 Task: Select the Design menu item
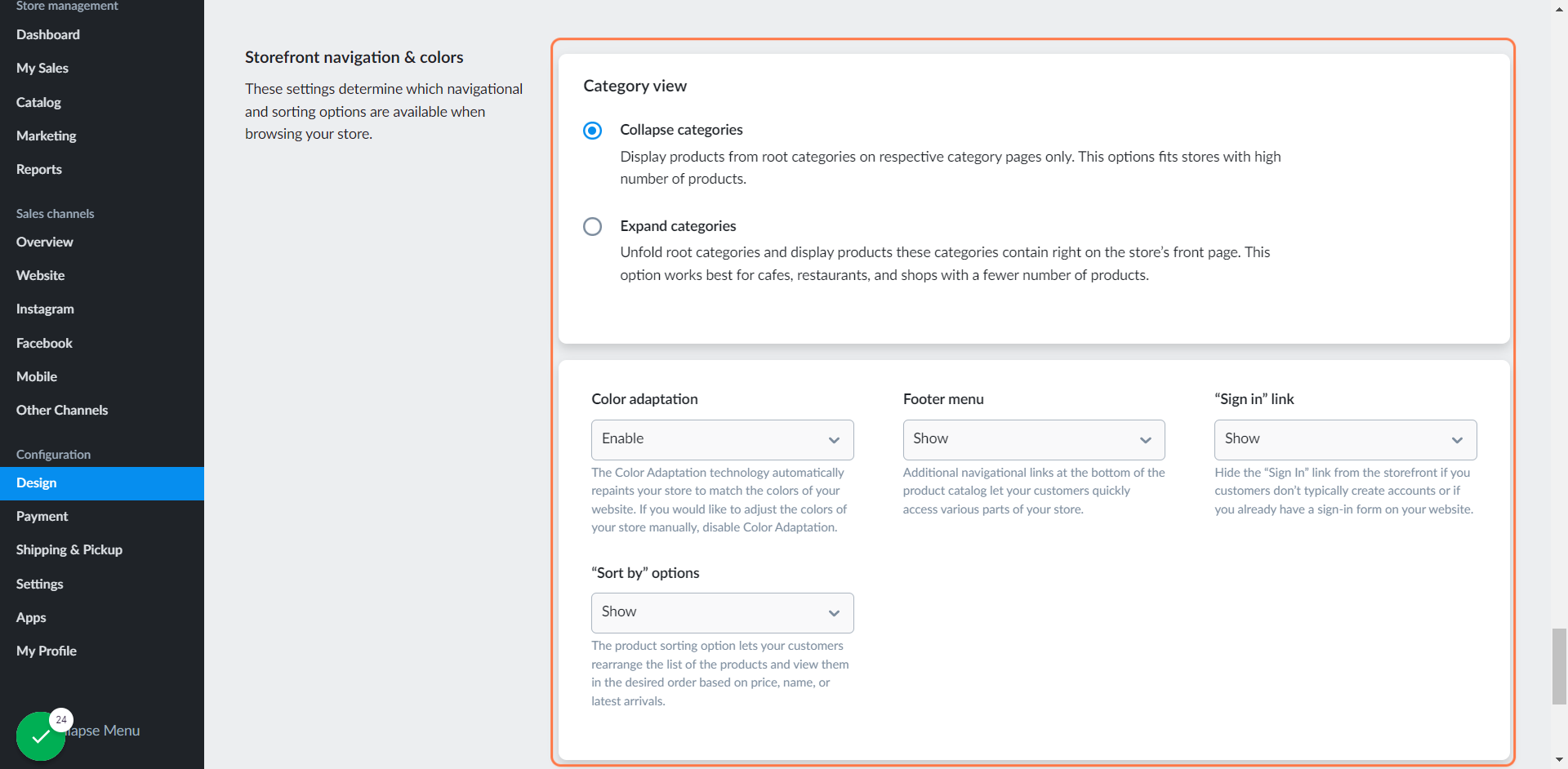tap(102, 483)
